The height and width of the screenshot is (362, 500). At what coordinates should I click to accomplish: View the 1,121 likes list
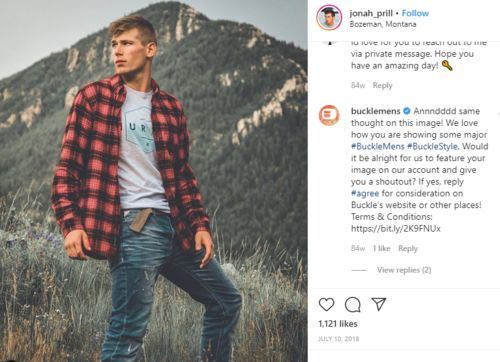(338, 324)
